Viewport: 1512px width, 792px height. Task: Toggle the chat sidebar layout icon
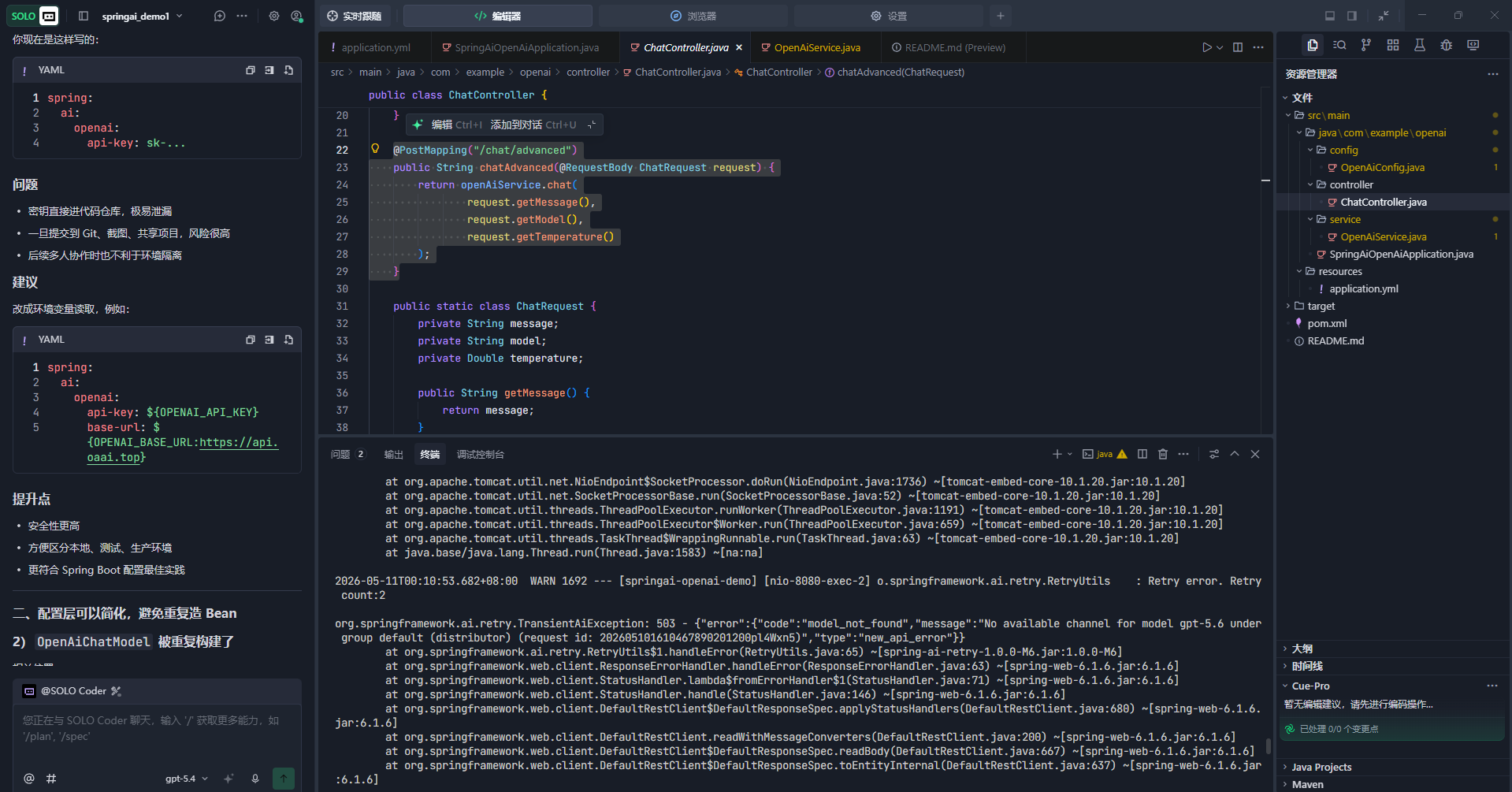(84, 16)
